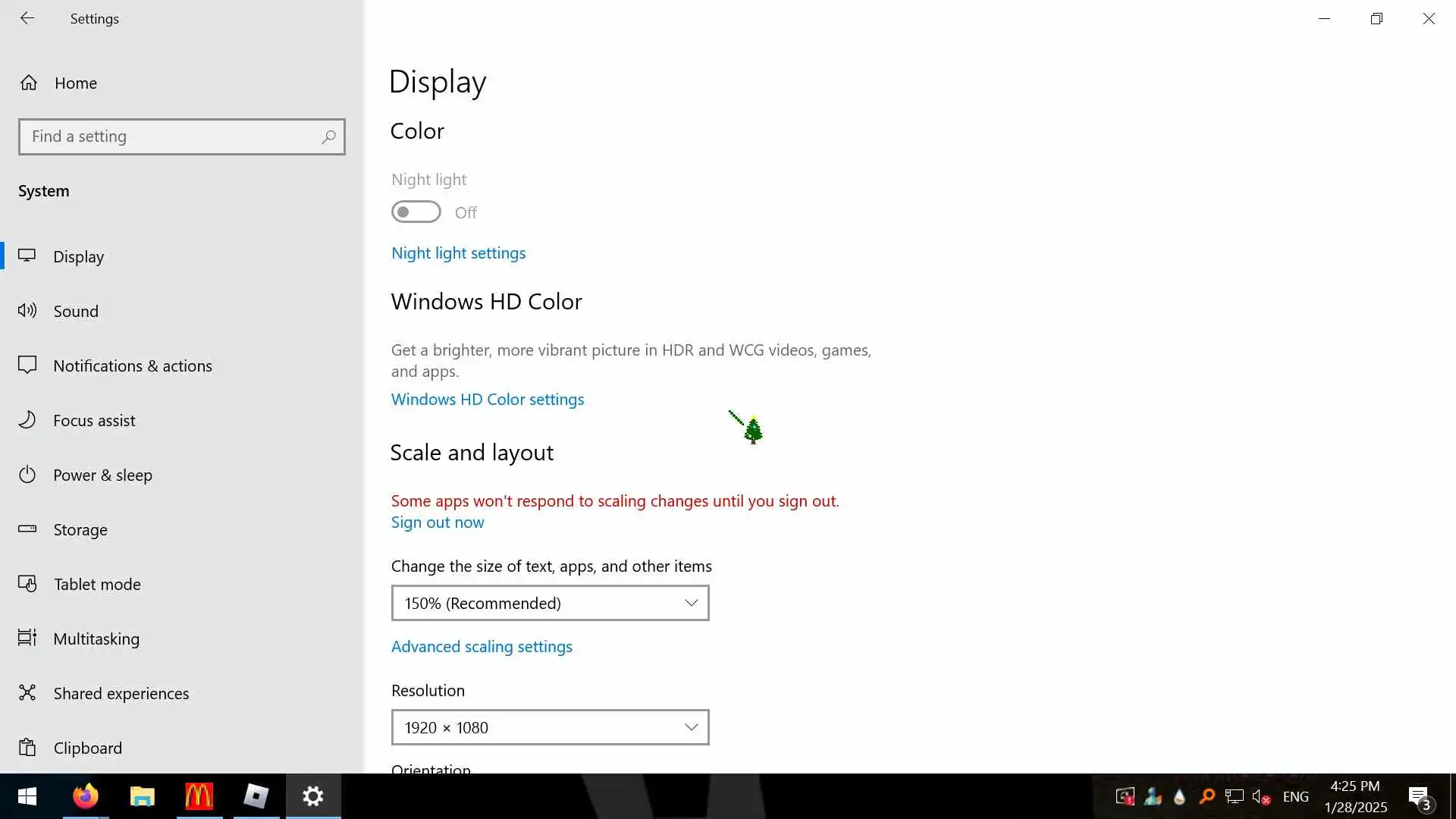1456x819 pixels.
Task: Click the Home house icon
Action: [x=29, y=83]
